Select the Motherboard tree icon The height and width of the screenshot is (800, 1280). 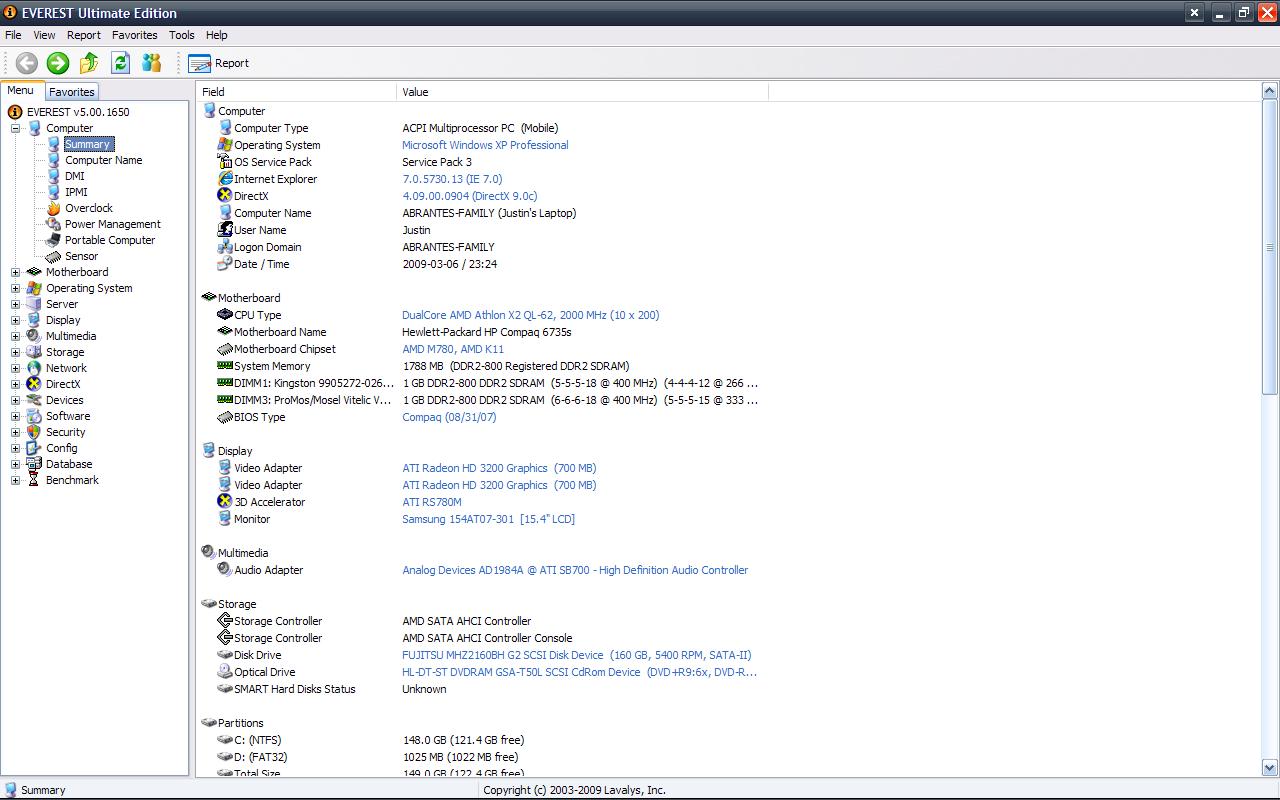click(34, 272)
